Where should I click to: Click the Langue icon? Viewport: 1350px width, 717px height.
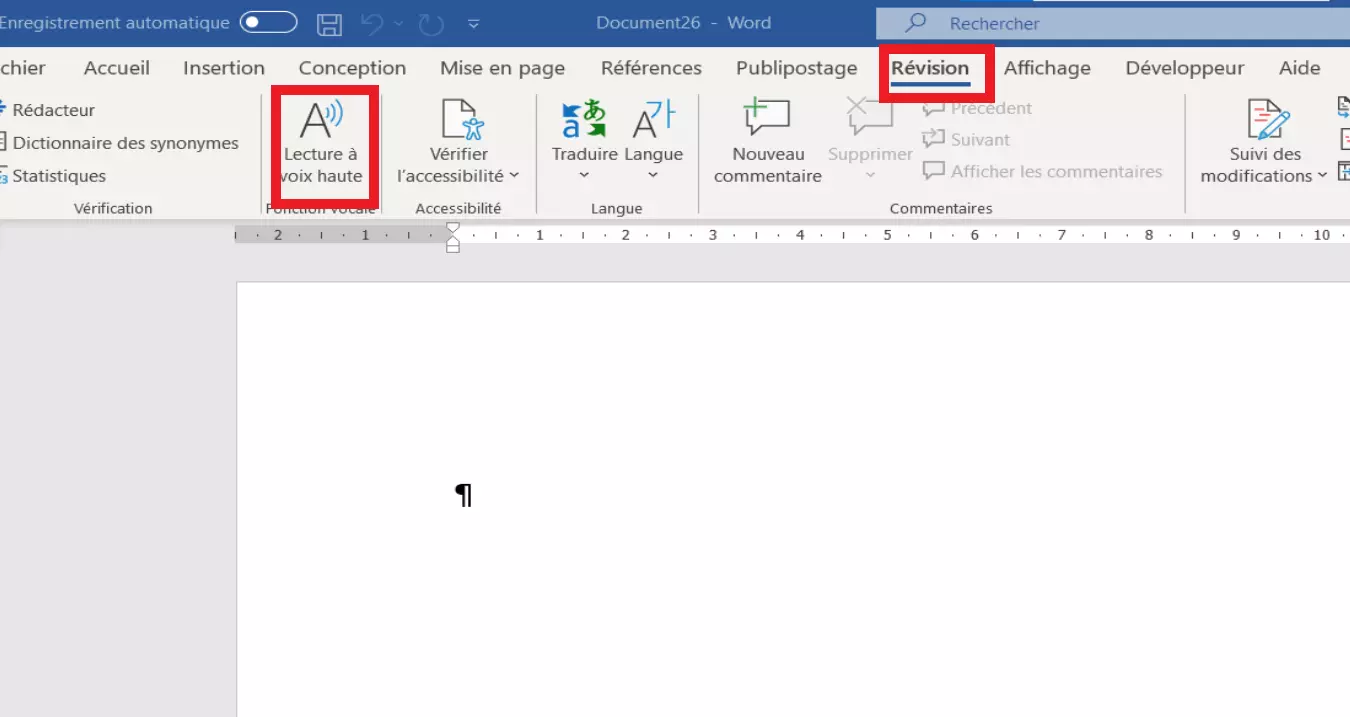[653, 118]
